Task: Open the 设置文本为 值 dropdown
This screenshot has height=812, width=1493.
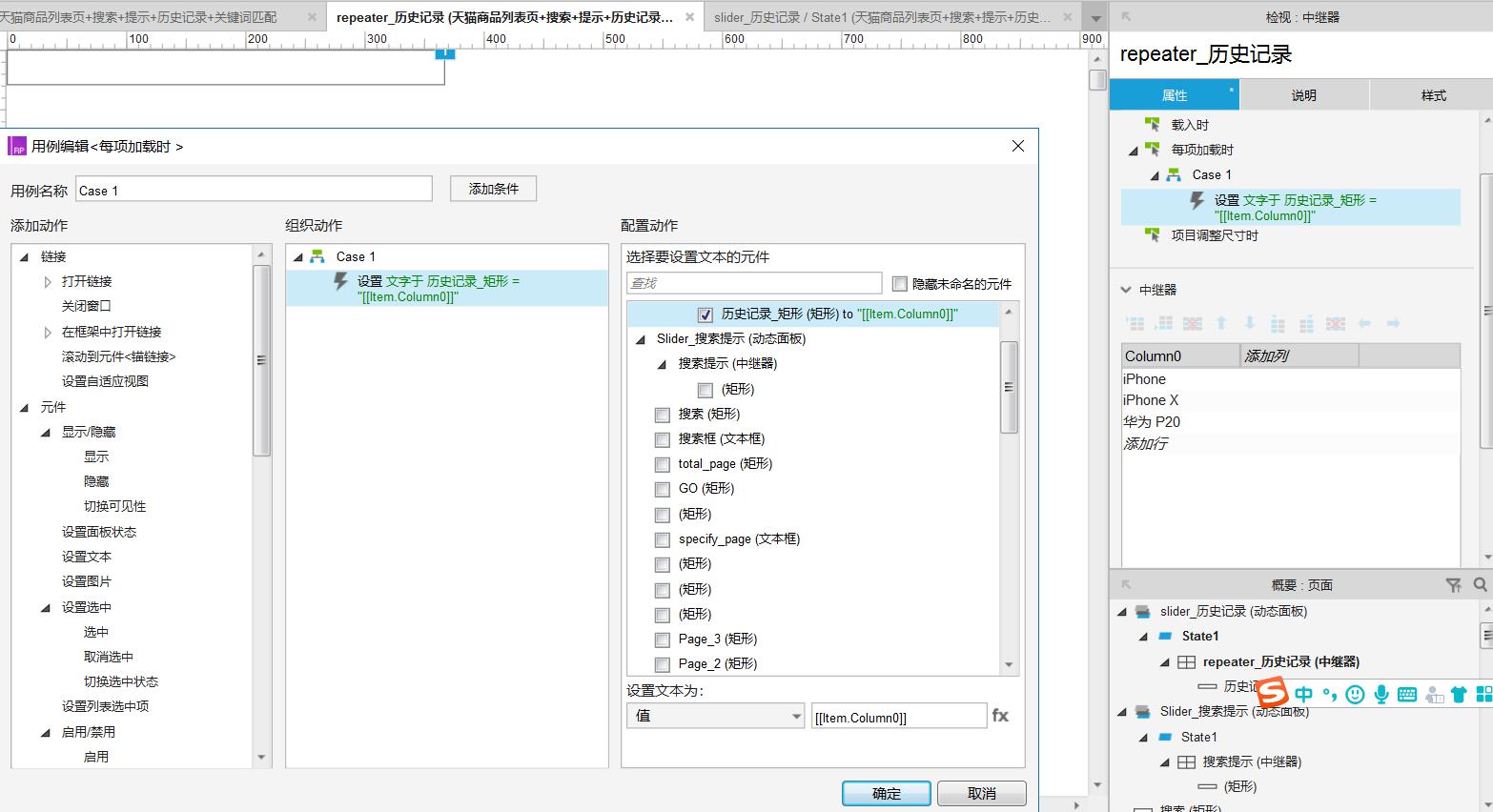Action: click(x=716, y=716)
